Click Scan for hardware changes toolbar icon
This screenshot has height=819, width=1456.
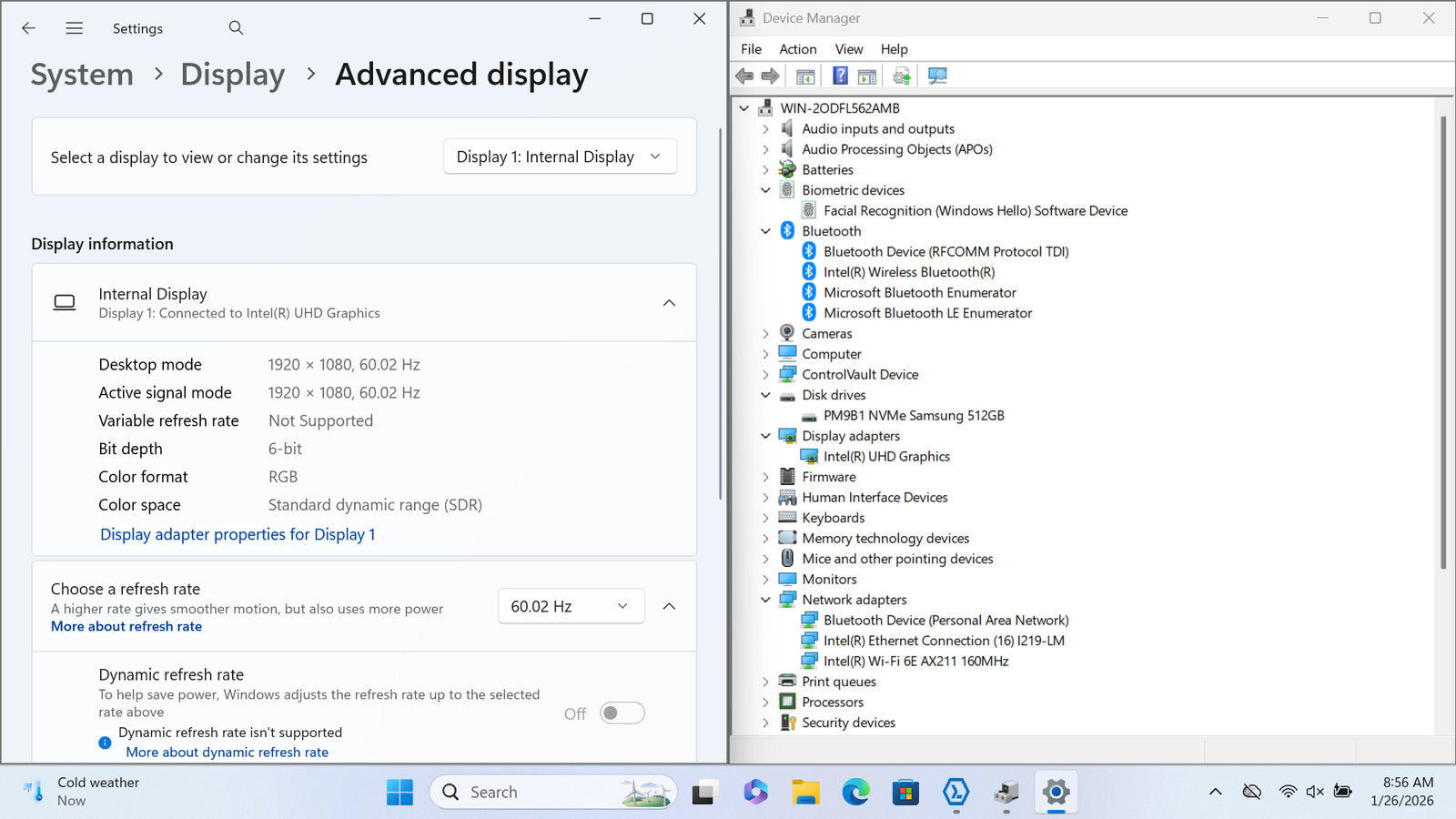click(x=937, y=76)
